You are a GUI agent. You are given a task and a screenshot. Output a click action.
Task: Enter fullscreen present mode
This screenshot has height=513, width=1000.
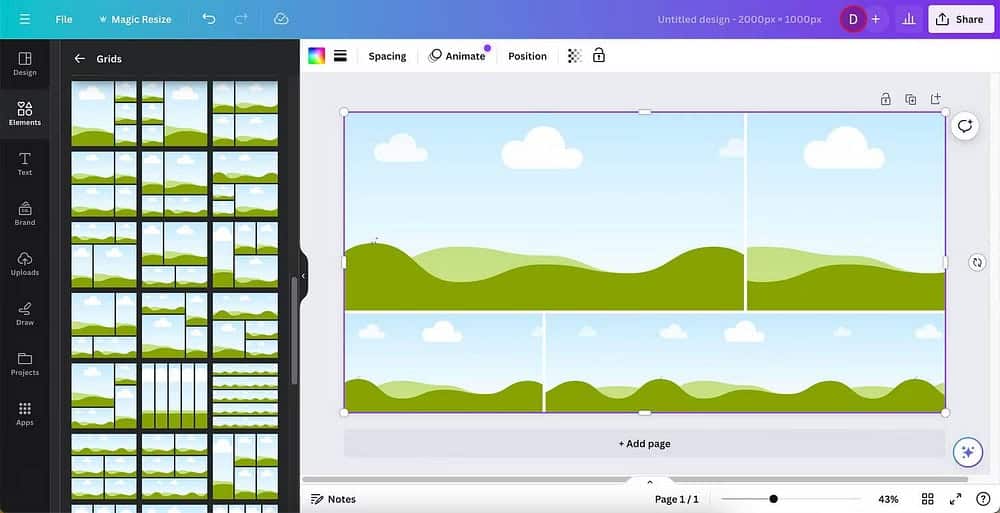(955, 499)
